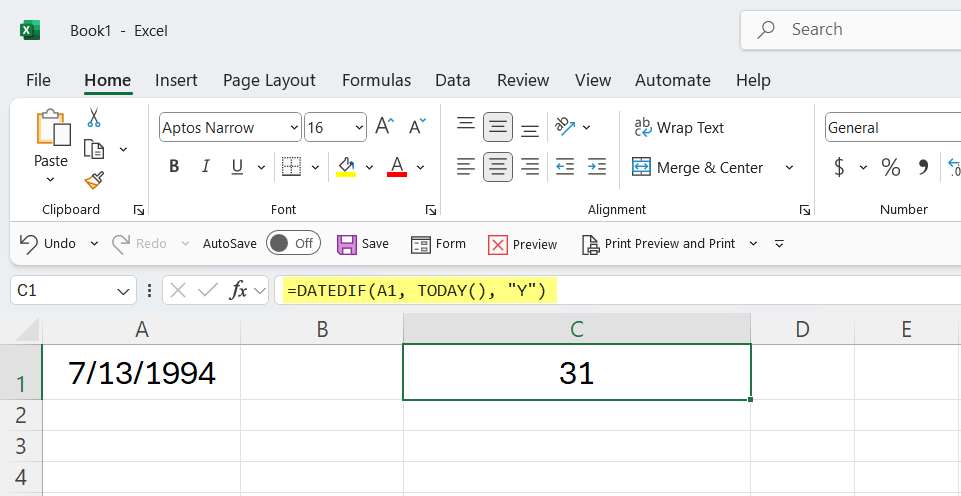Apply Top Align to cell
The width and height of the screenshot is (961, 496).
pyautogui.click(x=466, y=123)
